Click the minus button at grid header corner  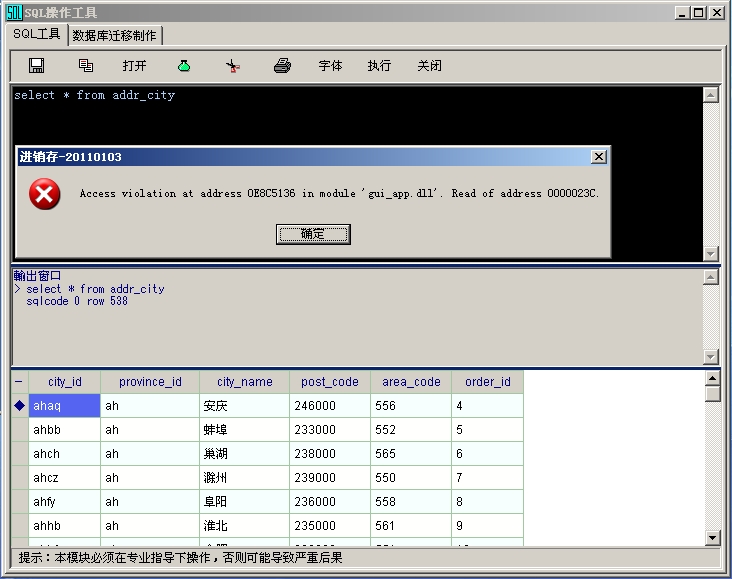pyautogui.click(x=19, y=382)
